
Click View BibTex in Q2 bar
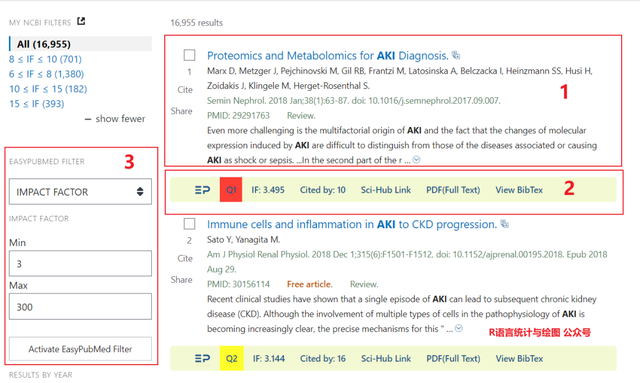point(519,359)
